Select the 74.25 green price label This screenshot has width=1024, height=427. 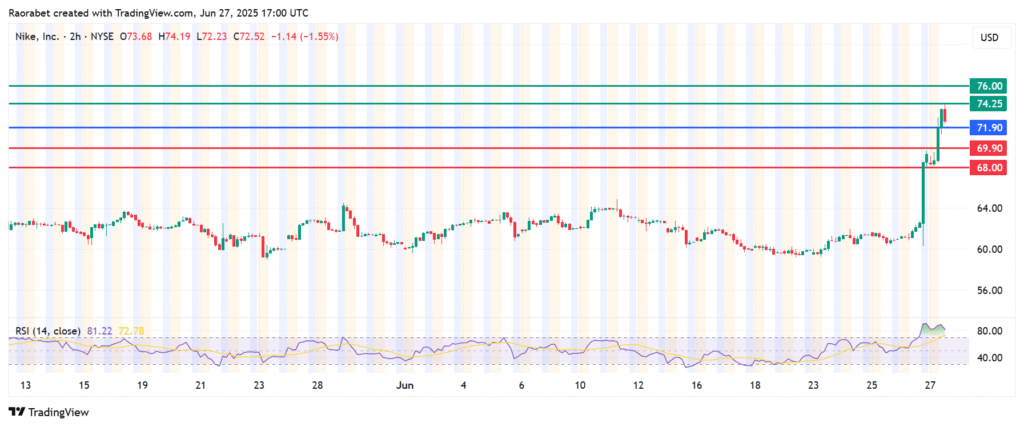click(x=988, y=104)
